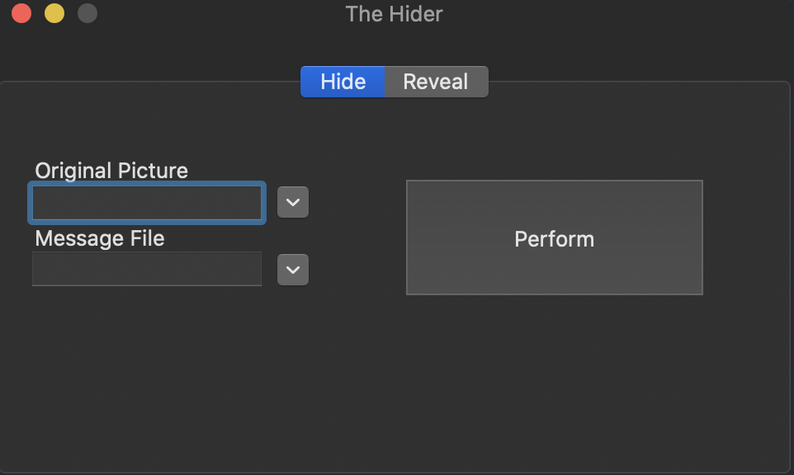This screenshot has width=794, height=475.
Task: Minimize the window using the yellow button
Action: point(54,14)
